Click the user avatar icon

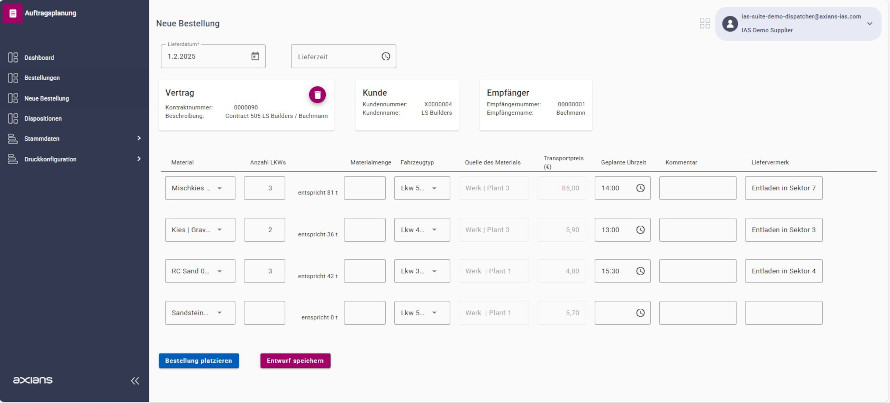(x=729, y=24)
